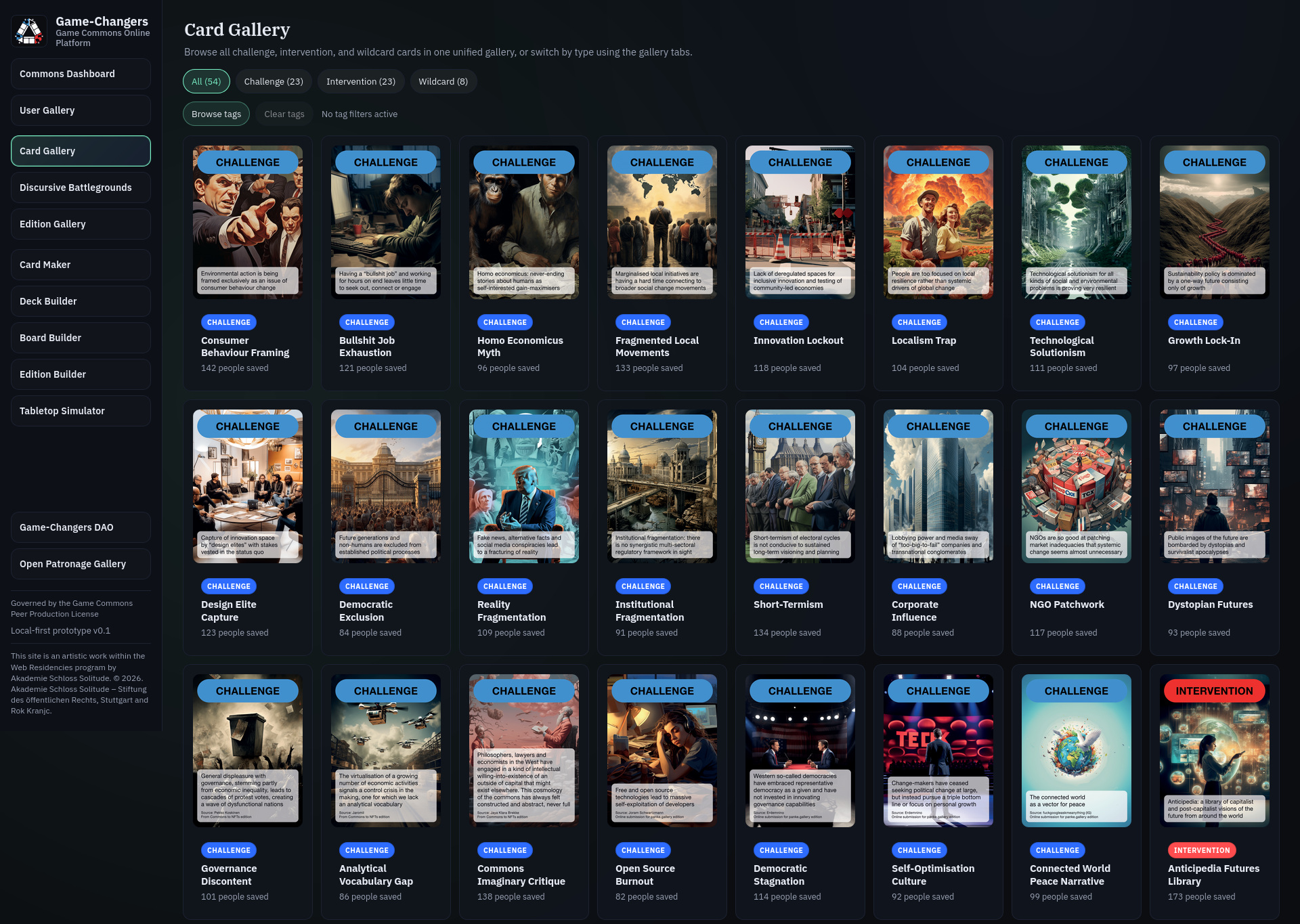Open the Localism Trap card thumbnail
This screenshot has height=924, width=1300.
pos(938,222)
